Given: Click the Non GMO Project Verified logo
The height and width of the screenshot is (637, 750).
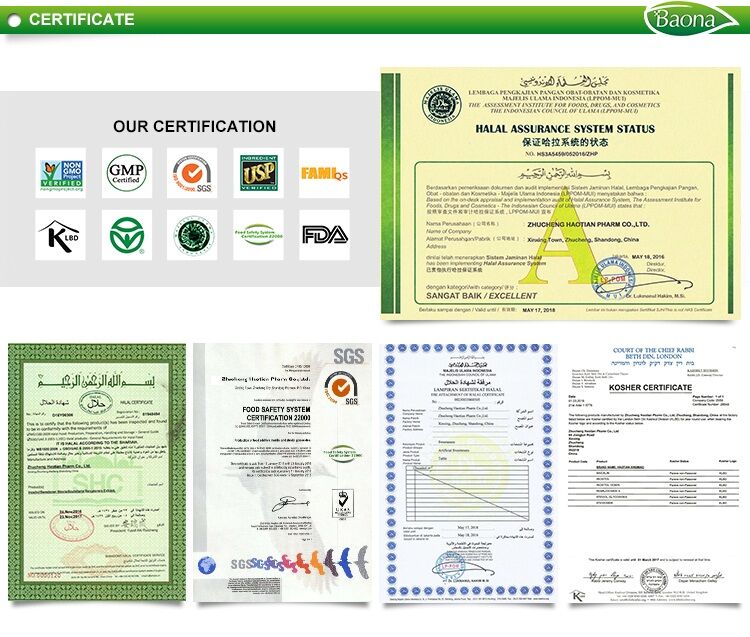Looking at the screenshot, I should (x=60, y=173).
